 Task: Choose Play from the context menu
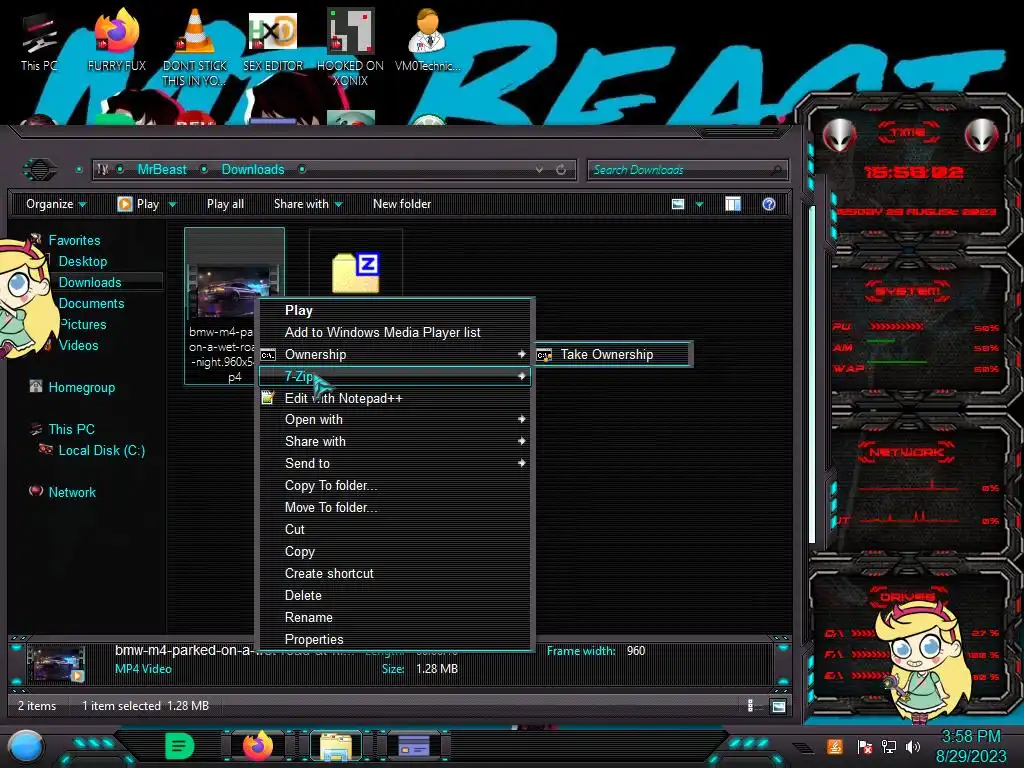pyautogui.click(x=397, y=310)
